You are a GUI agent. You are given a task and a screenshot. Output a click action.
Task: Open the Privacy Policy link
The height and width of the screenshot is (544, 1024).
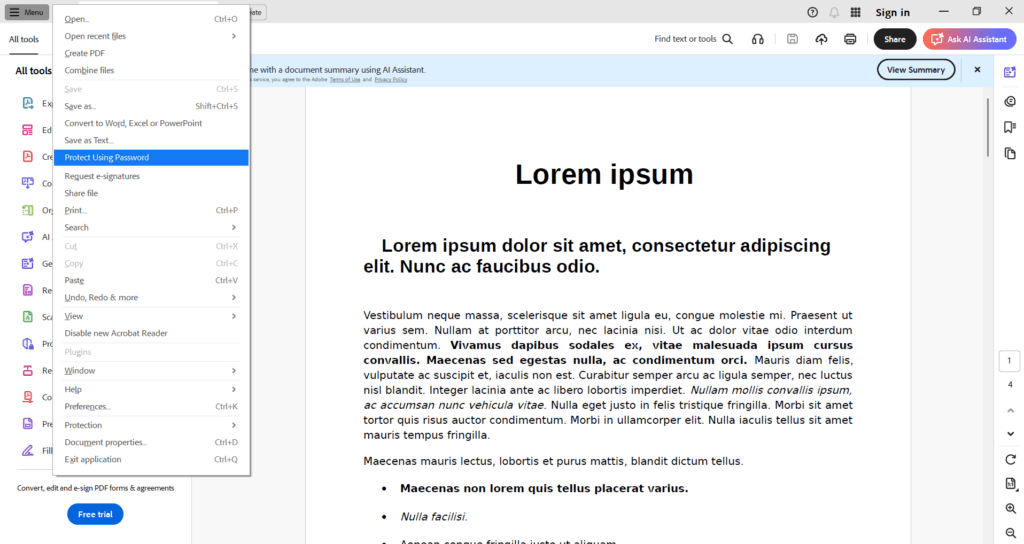click(x=391, y=80)
